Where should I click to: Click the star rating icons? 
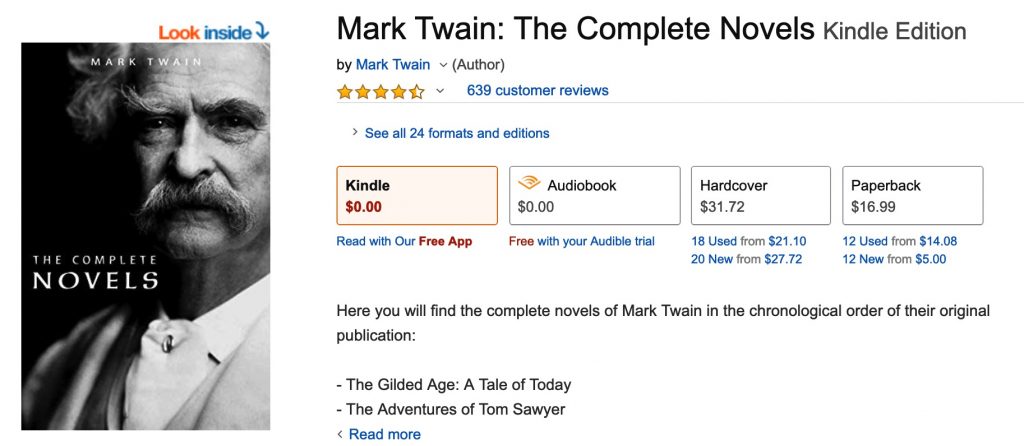381,91
